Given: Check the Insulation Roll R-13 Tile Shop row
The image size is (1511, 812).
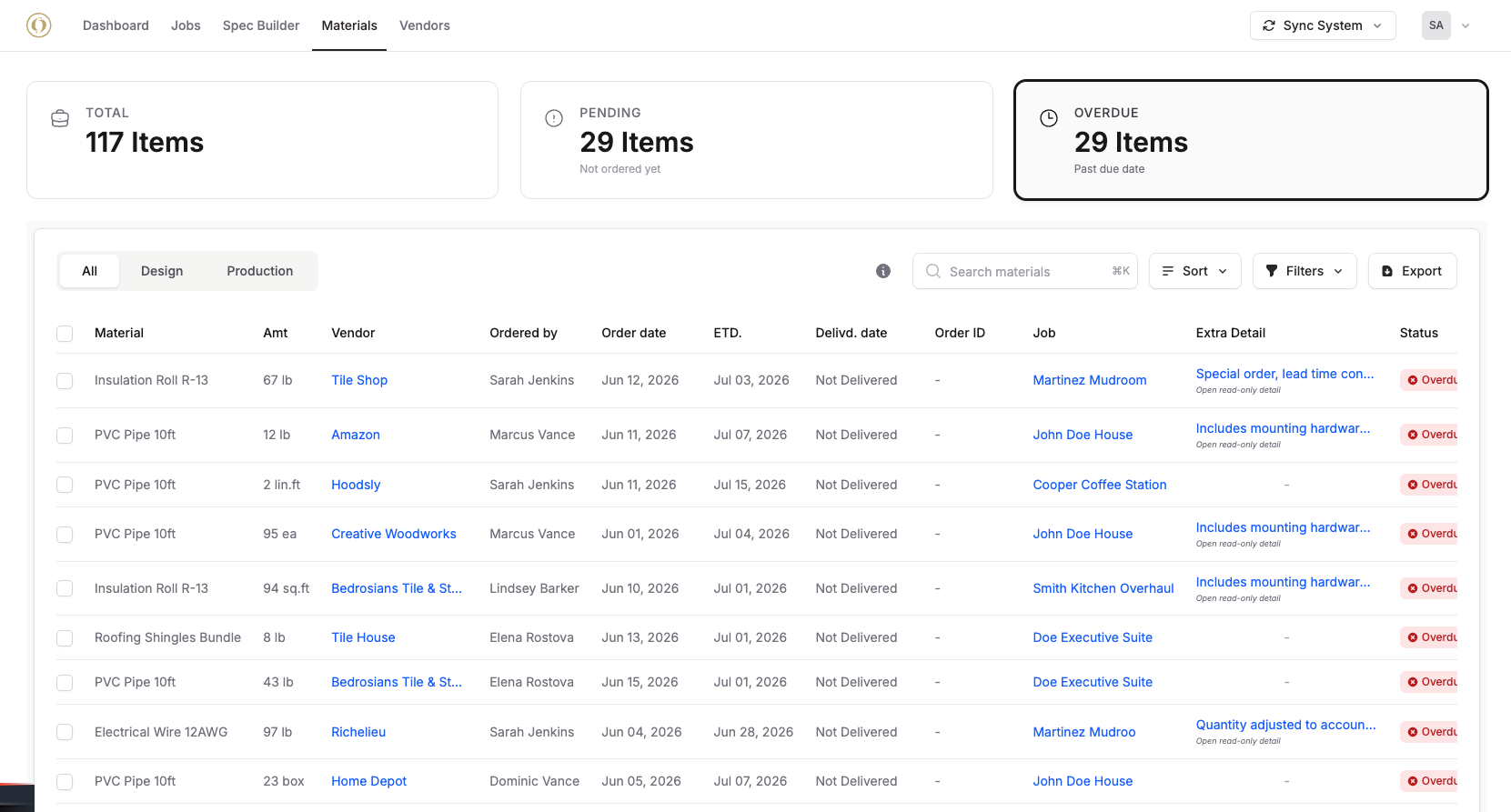Looking at the screenshot, I should [x=65, y=381].
